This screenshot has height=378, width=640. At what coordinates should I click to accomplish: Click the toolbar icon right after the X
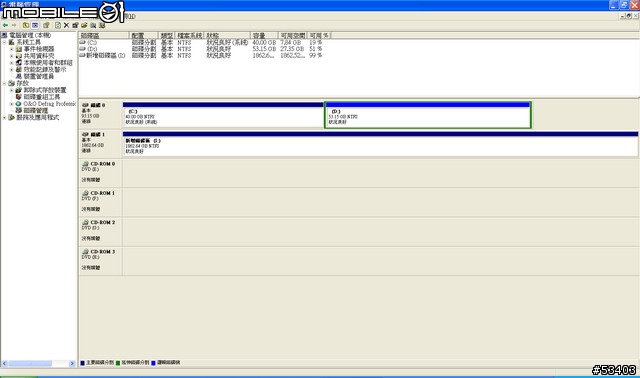(x=75, y=25)
